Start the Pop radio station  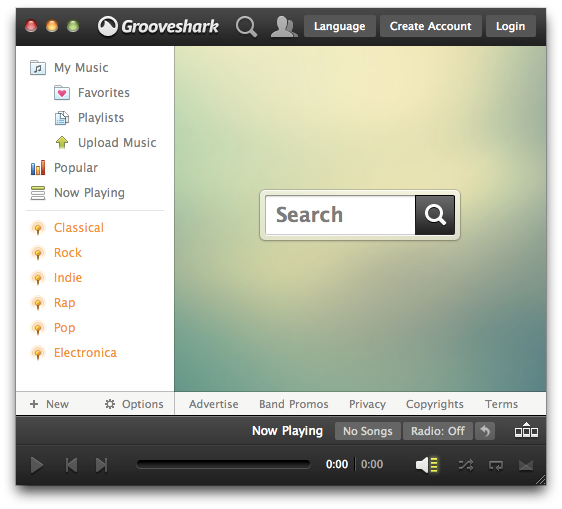(65, 328)
